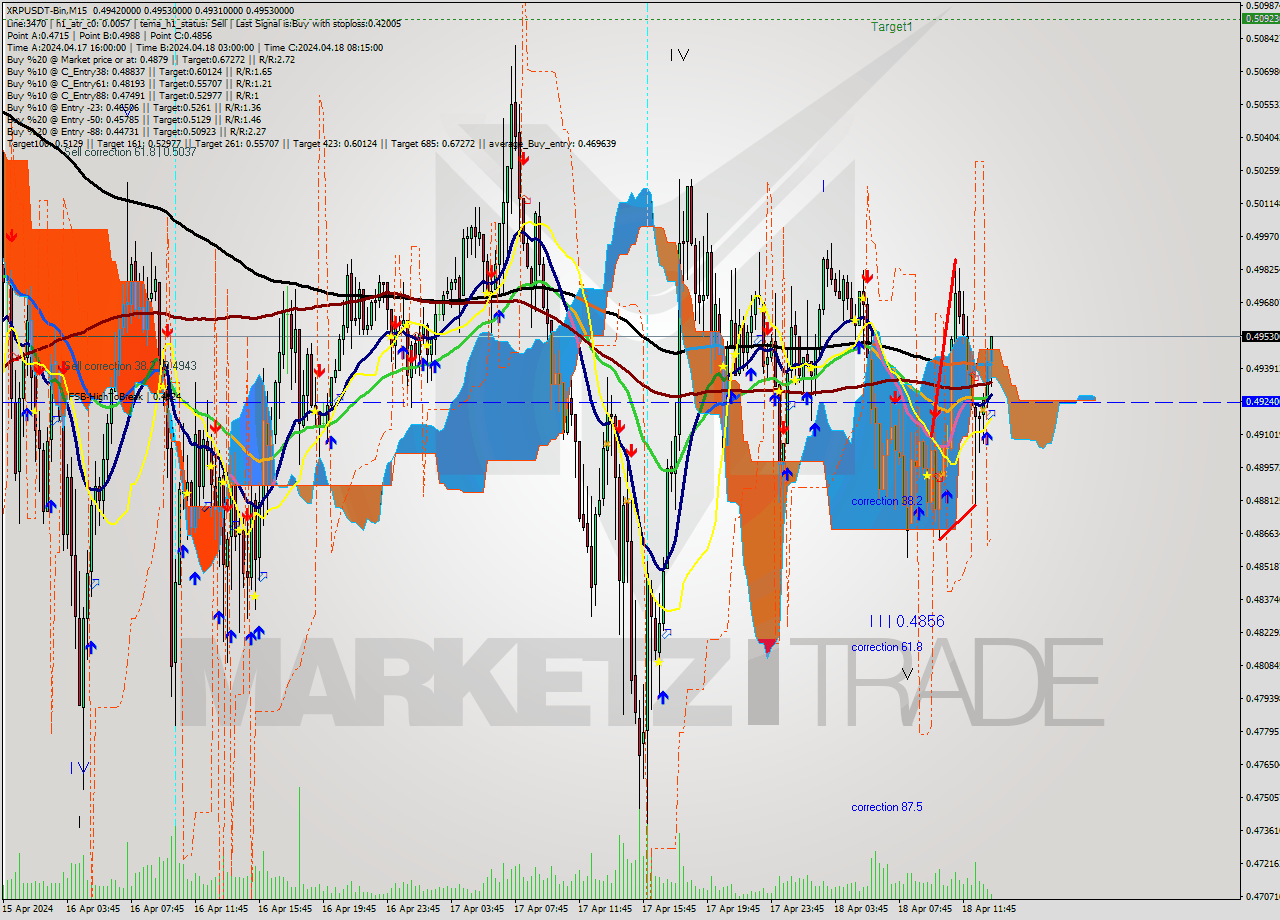1280x920 pixels.
Task: Click the blue 'correction 61.8' label
Action: (x=887, y=647)
